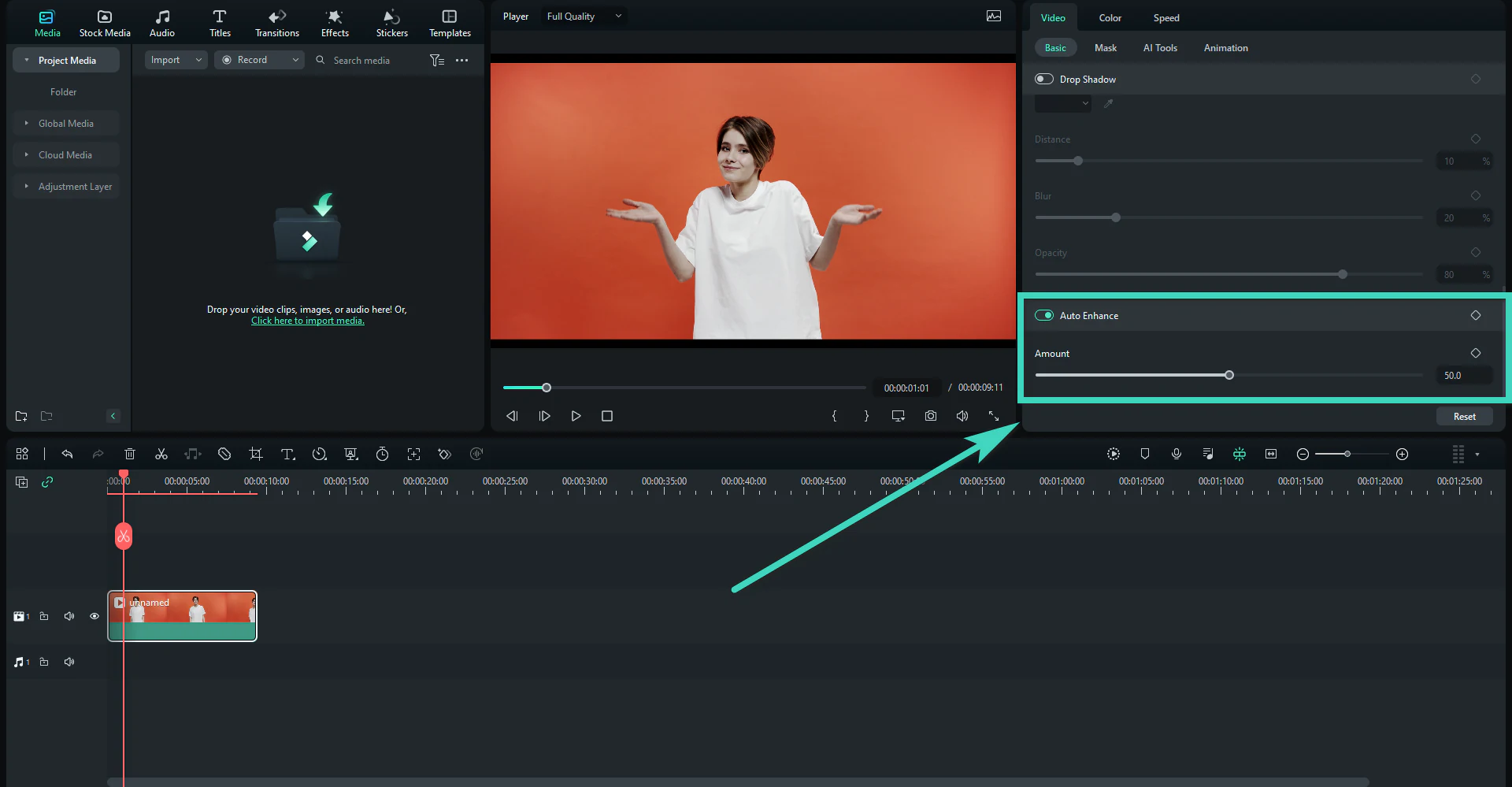Hide video track 1 with eye icon
The width and height of the screenshot is (1512, 787).
(x=94, y=616)
